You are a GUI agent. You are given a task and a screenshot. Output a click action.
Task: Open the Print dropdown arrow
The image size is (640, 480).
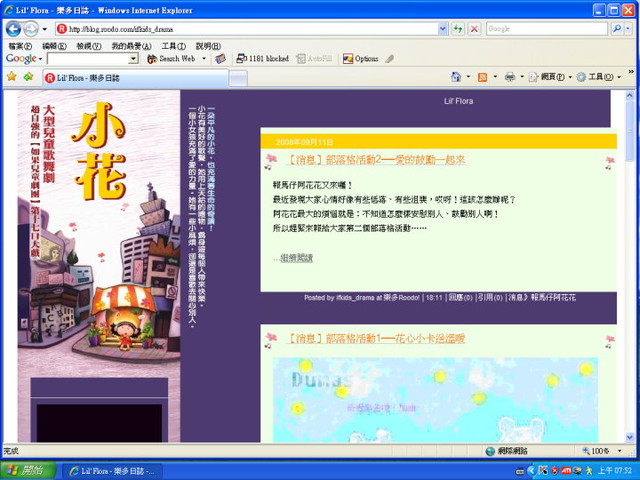522,77
